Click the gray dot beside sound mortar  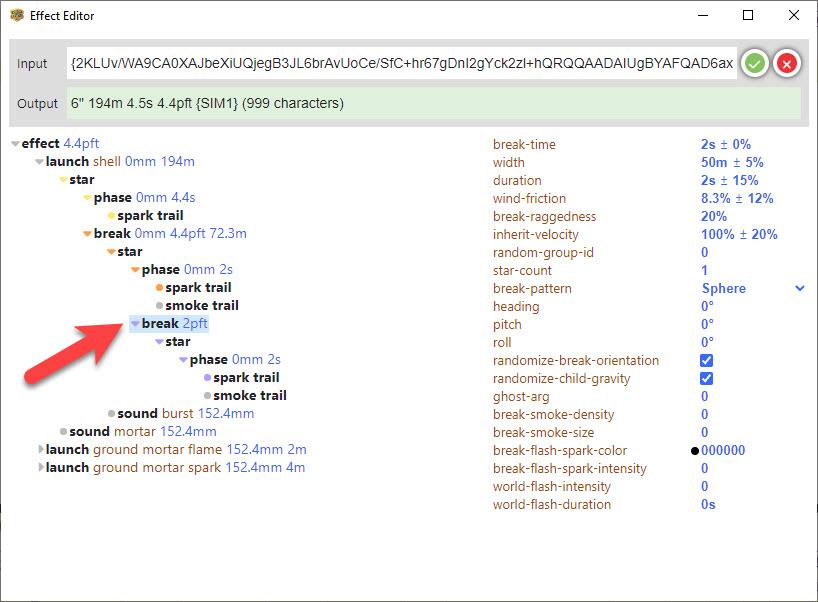click(63, 432)
